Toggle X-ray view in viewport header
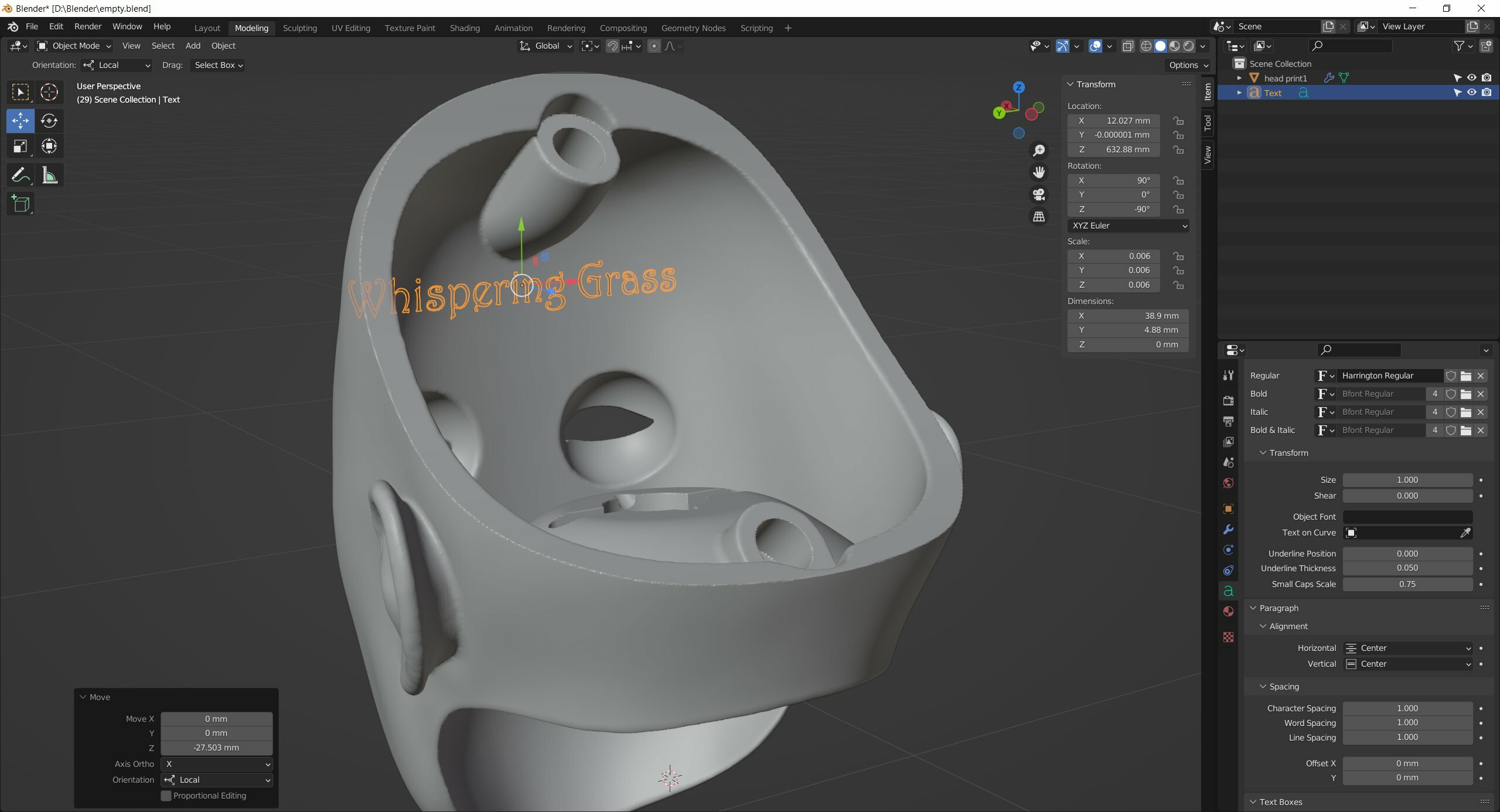 [x=1128, y=46]
